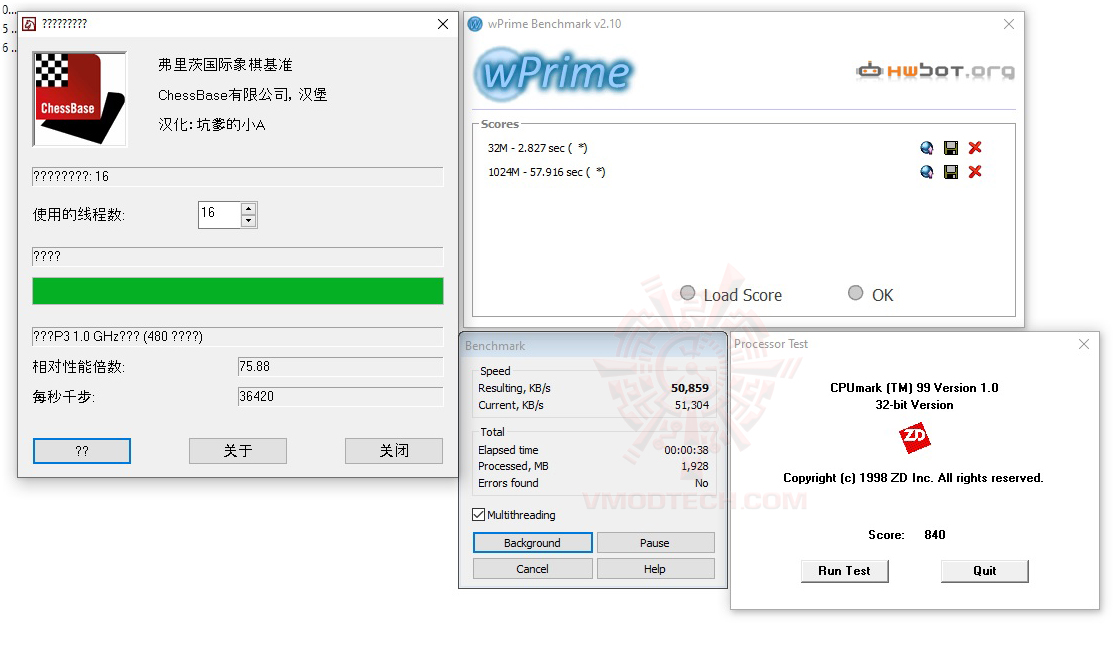Viewport: 1119px width, 650px height.
Task: Click the ?? start button in Fritz benchmark
Action: 82,451
